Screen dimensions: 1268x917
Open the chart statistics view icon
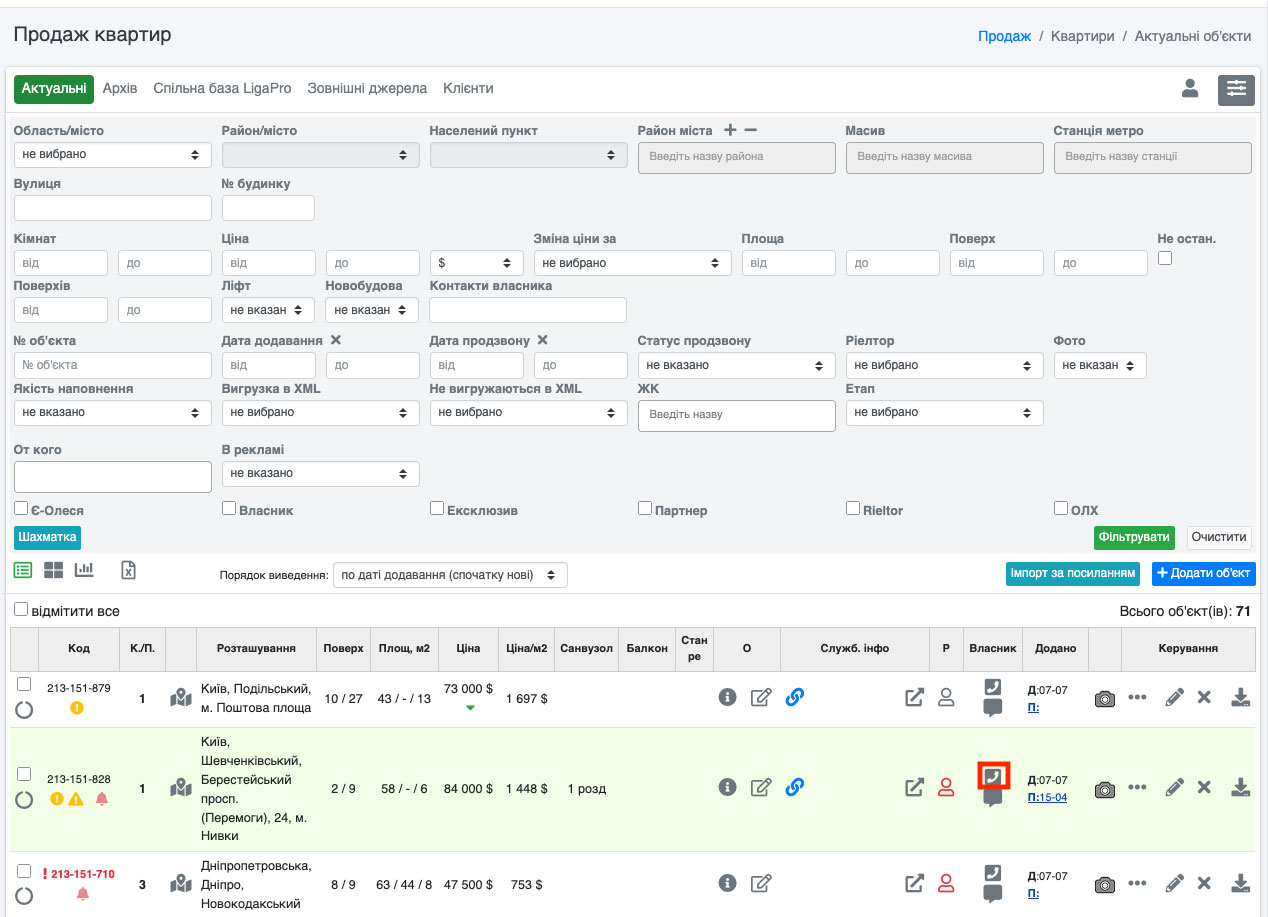tap(84, 570)
